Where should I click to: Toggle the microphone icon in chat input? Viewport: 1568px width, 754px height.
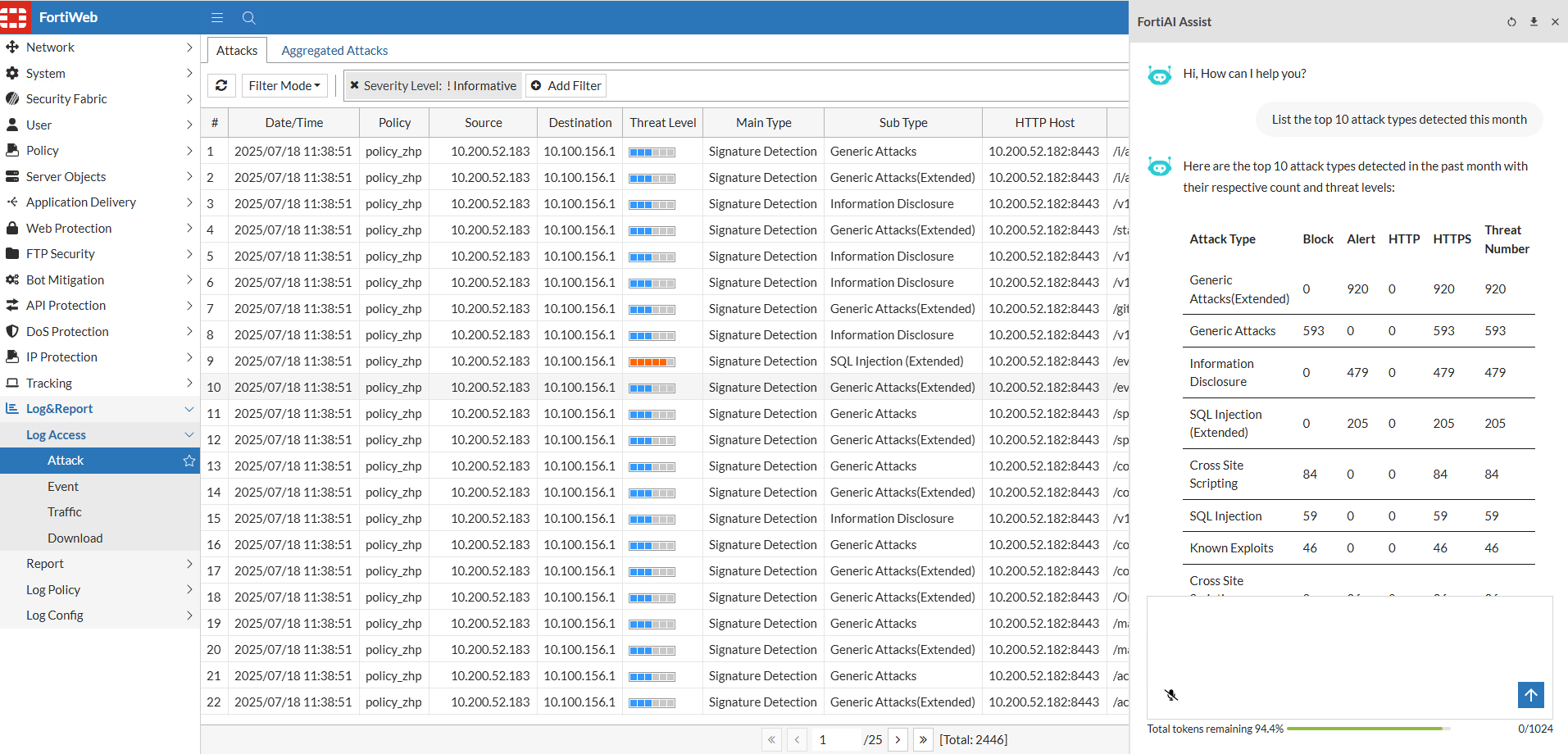pyautogui.click(x=1171, y=695)
